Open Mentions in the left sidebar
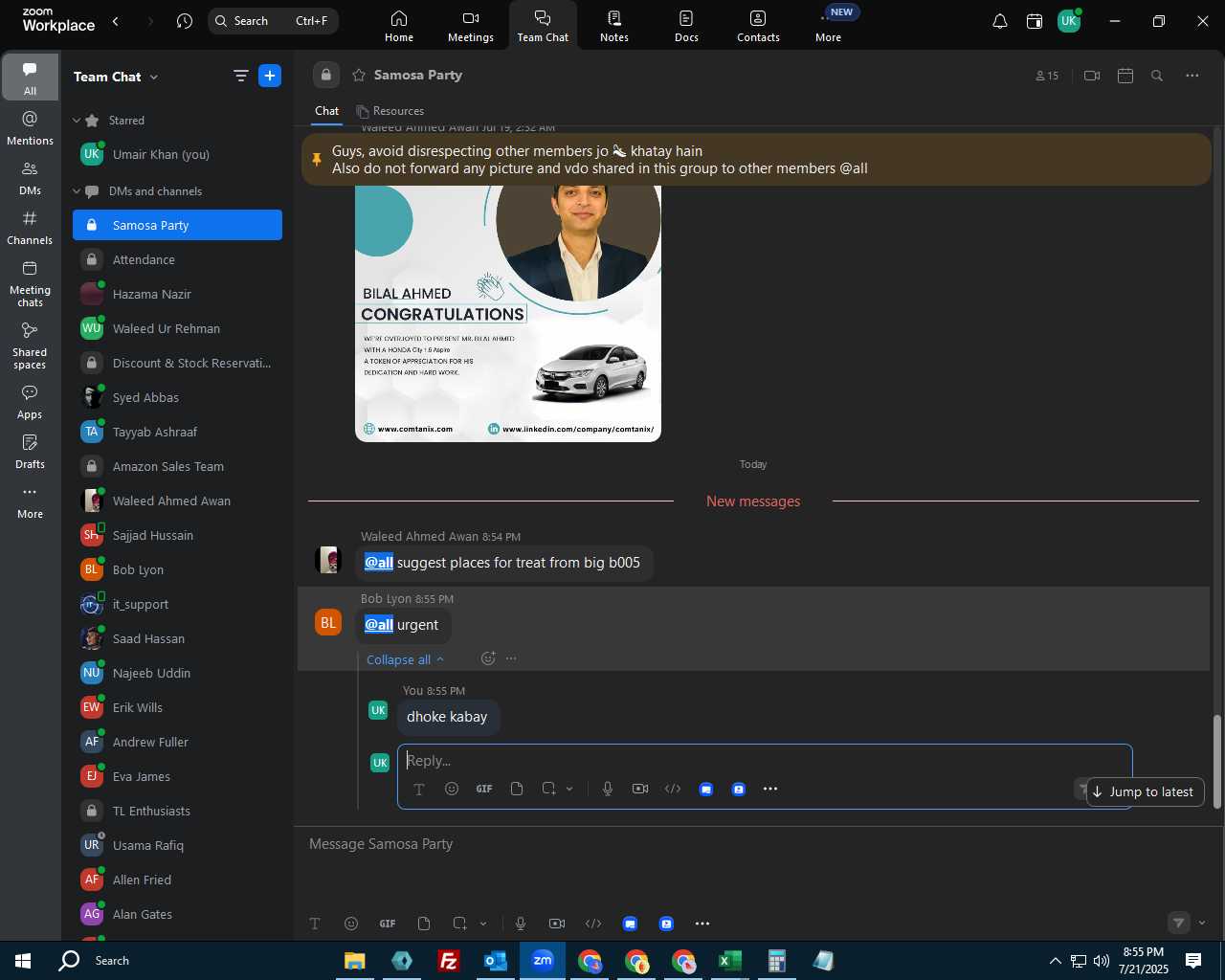Viewport: 1225px width, 980px height. tap(30, 127)
